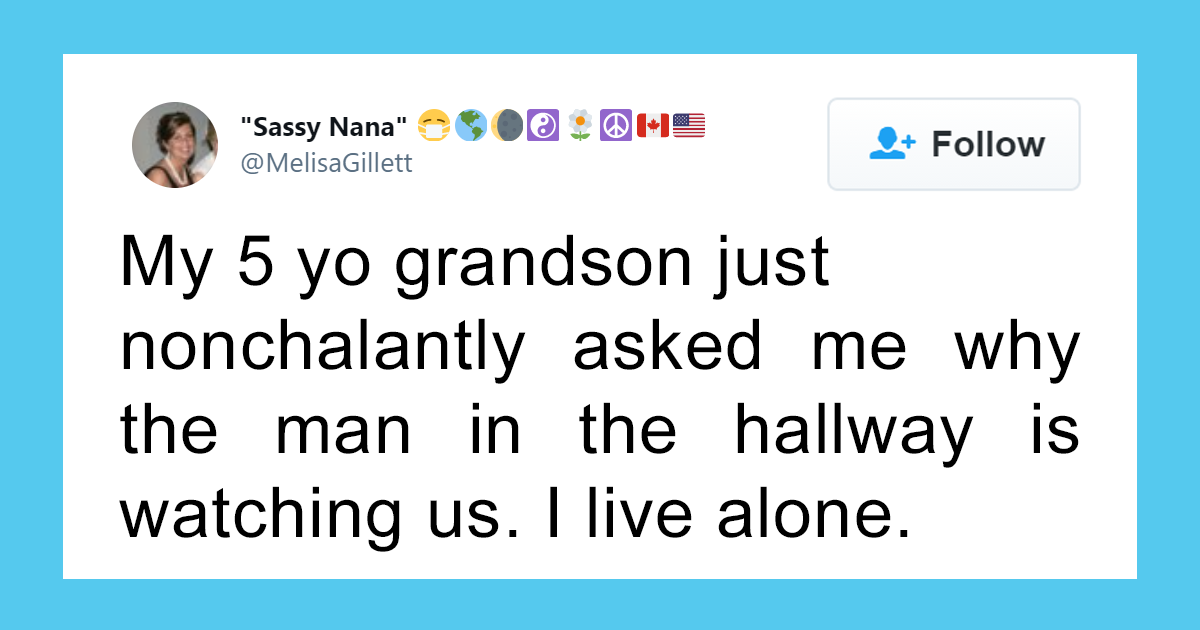1200x630 pixels.
Task: Open the @MelisaGillett handle link
Action: pos(326,163)
